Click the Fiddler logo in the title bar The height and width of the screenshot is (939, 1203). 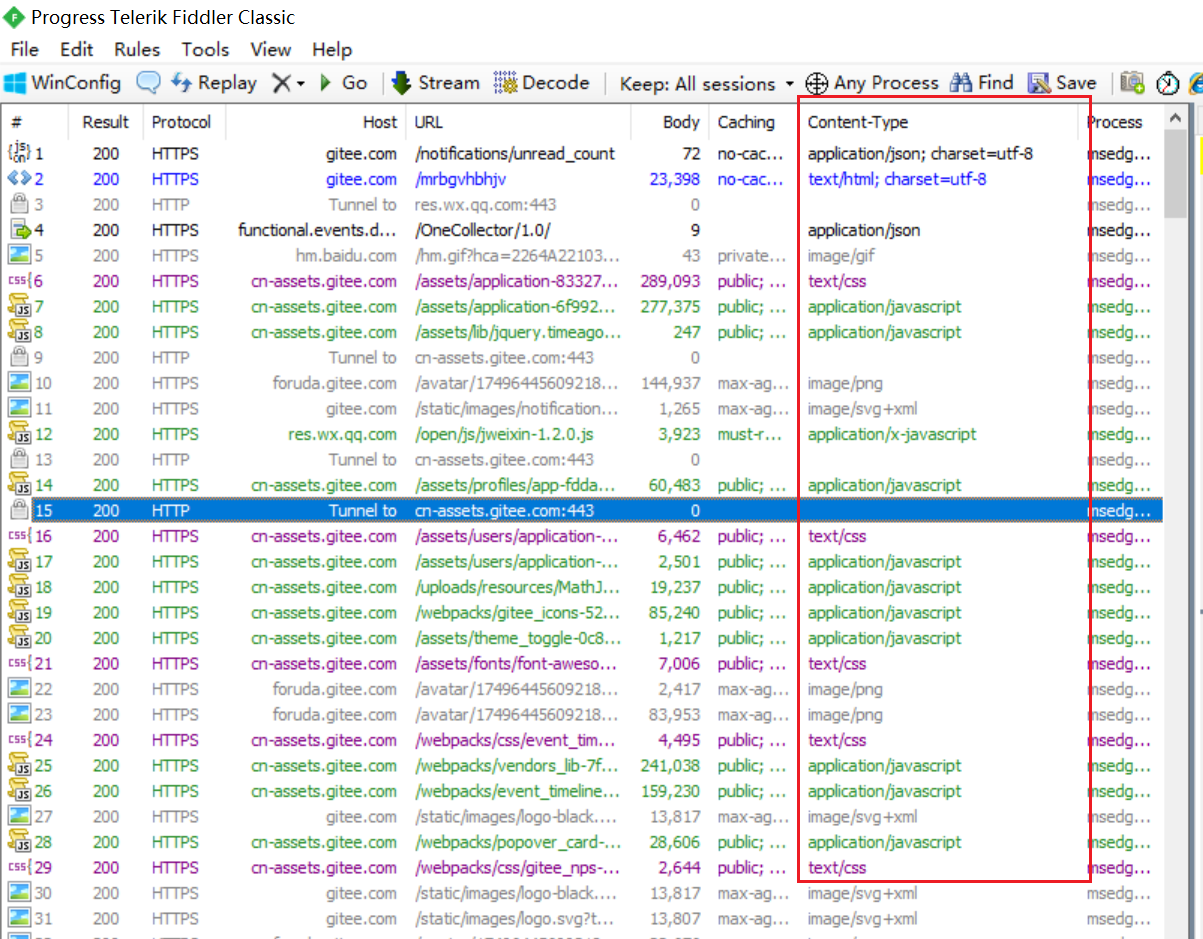[14, 18]
